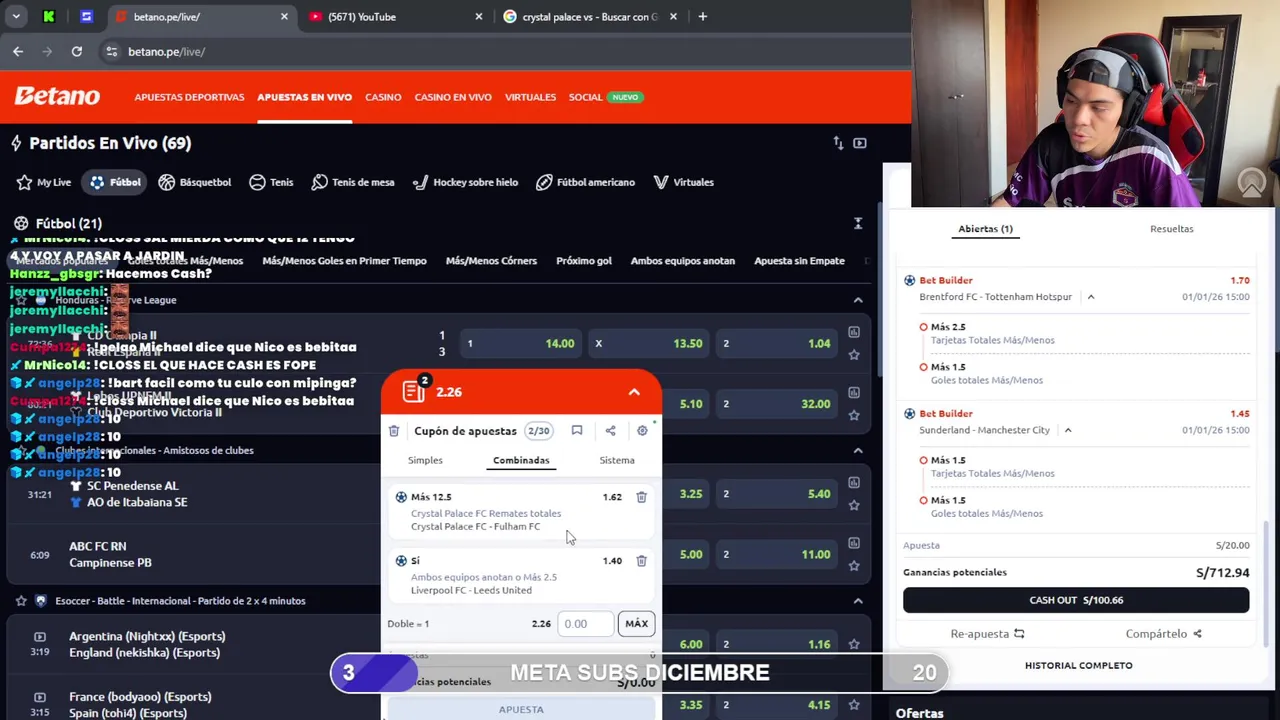This screenshot has height=720, width=1280.
Task: Pick away odds 1.04
Action: 777,344
